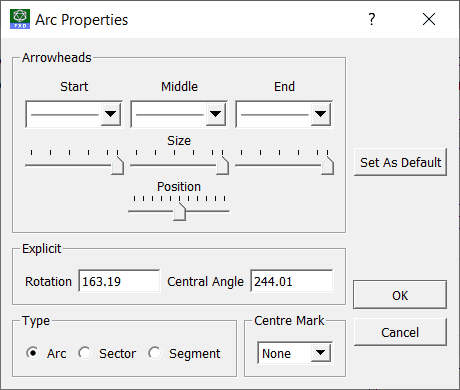Click the Rotation input field

[119, 281]
